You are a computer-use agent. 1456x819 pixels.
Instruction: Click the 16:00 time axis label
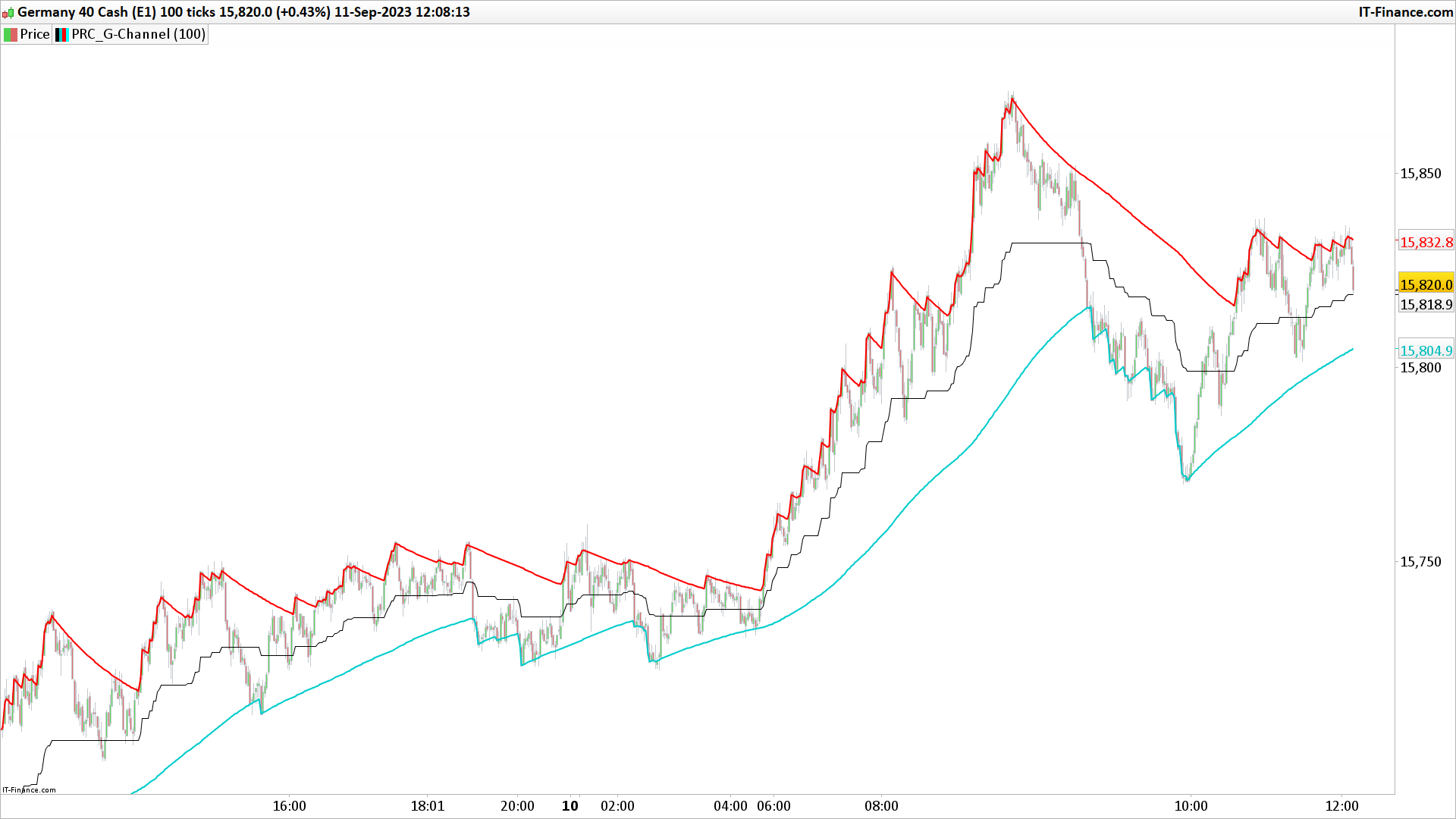(290, 806)
